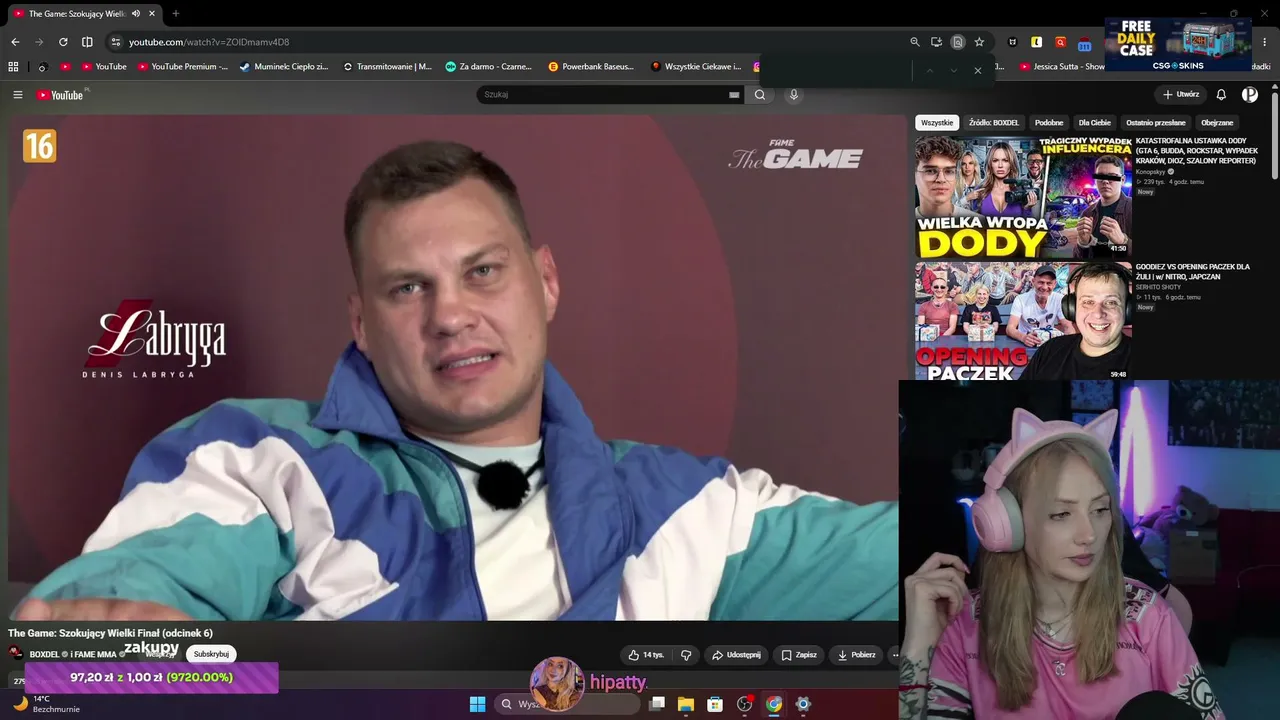Open the YouTube Premium bookmark
Image resolution: width=1280 pixels, height=720 pixels.
click(183, 67)
